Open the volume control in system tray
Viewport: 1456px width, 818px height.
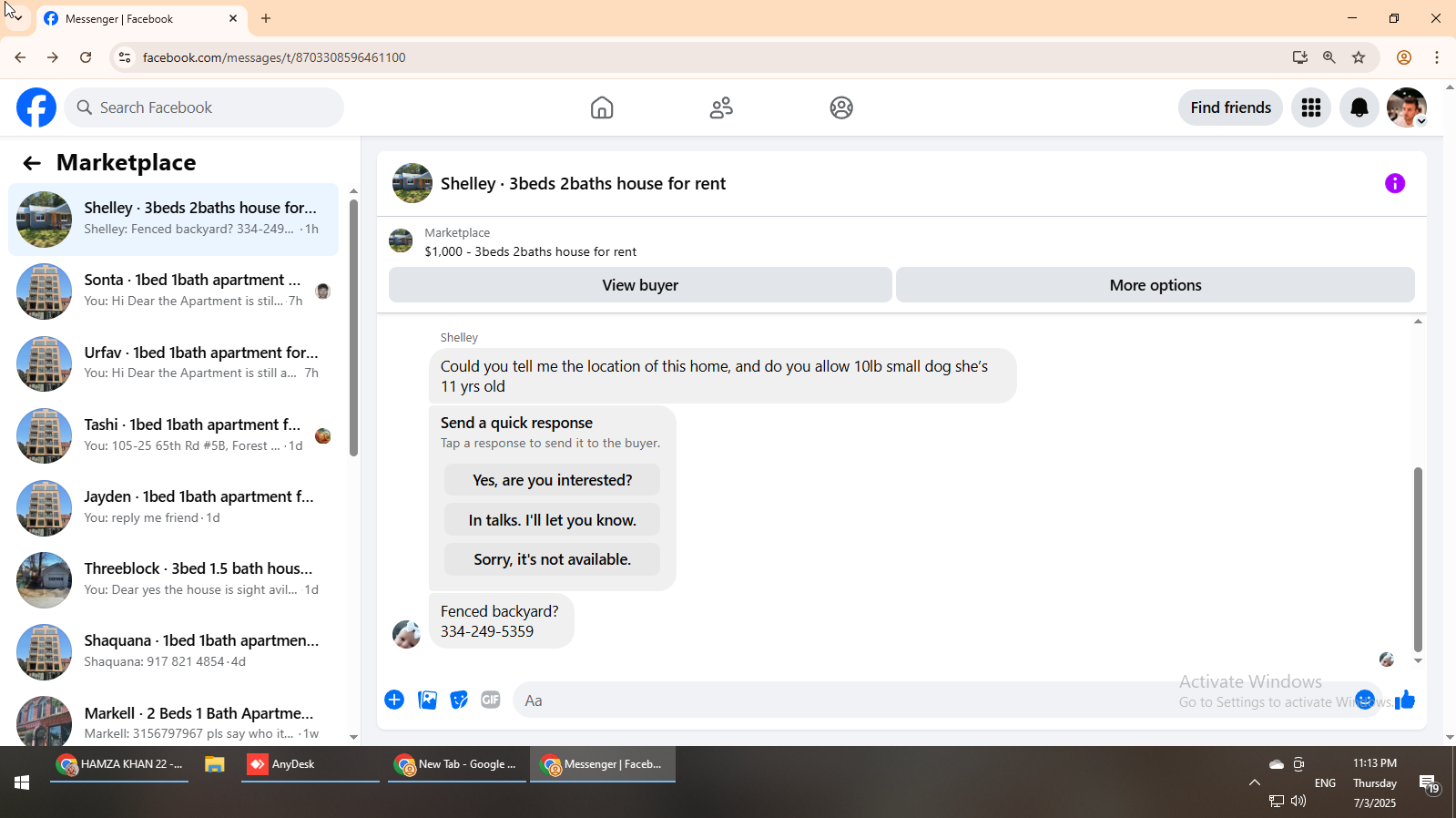coord(1298,801)
